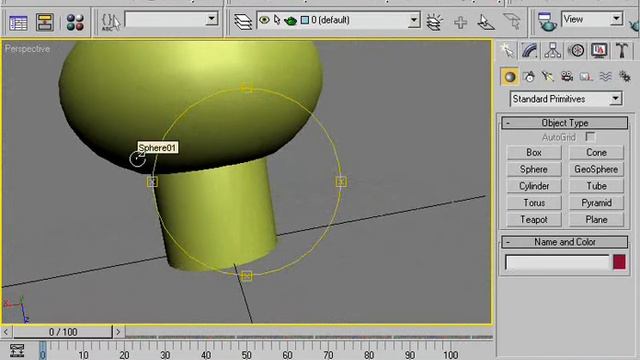Image resolution: width=640 pixels, height=360 pixels.
Task: Open Named Selection Sets dropdown
Action: tap(211, 19)
